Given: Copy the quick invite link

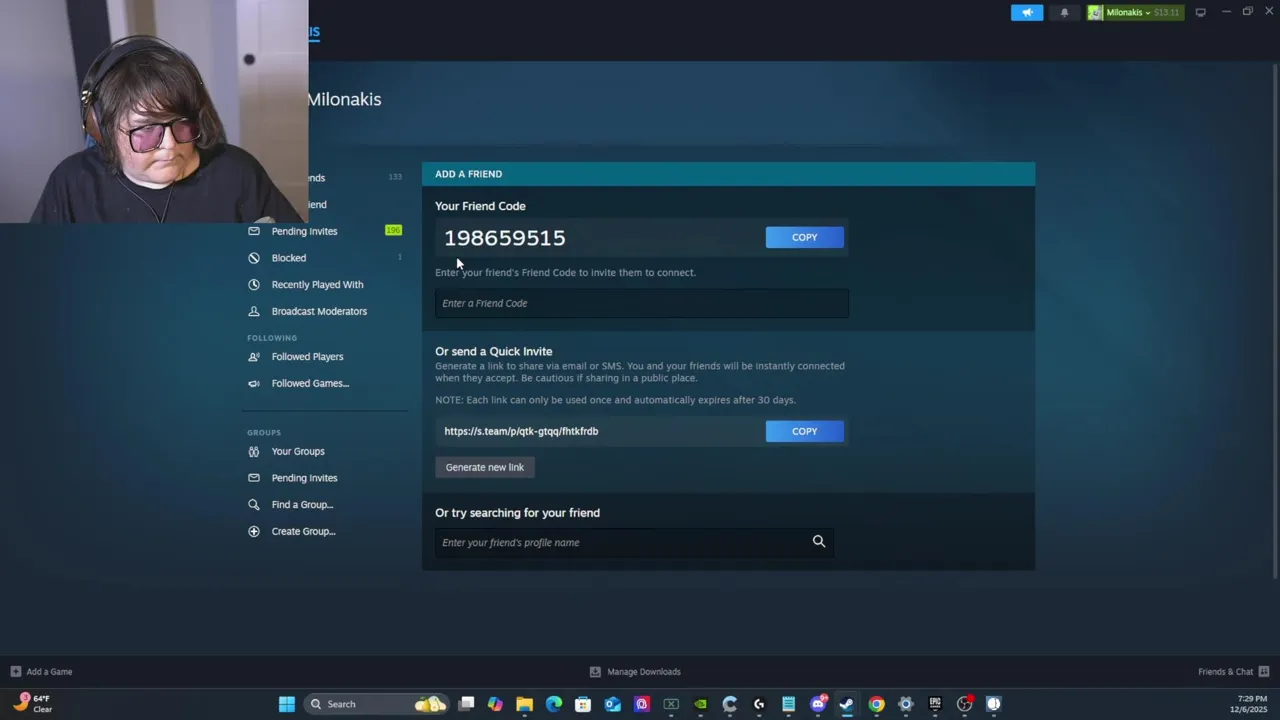Looking at the screenshot, I should click(804, 431).
